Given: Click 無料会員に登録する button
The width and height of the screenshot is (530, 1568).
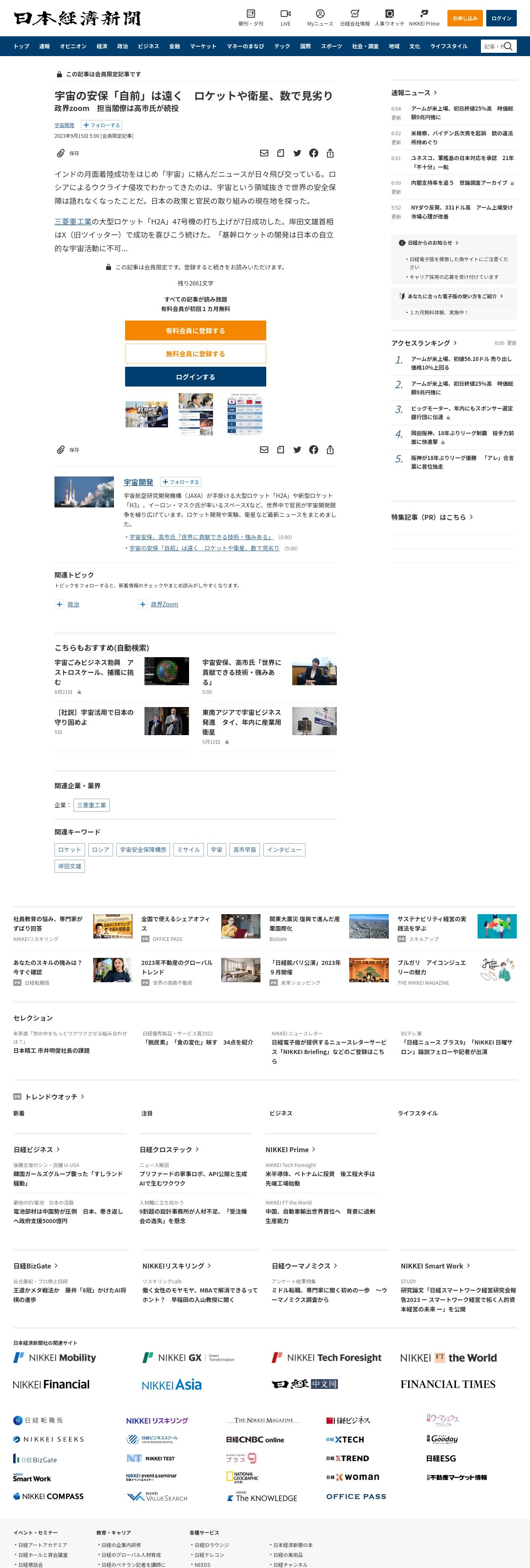Looking at the screenshot, I should (x=196, y=354).
